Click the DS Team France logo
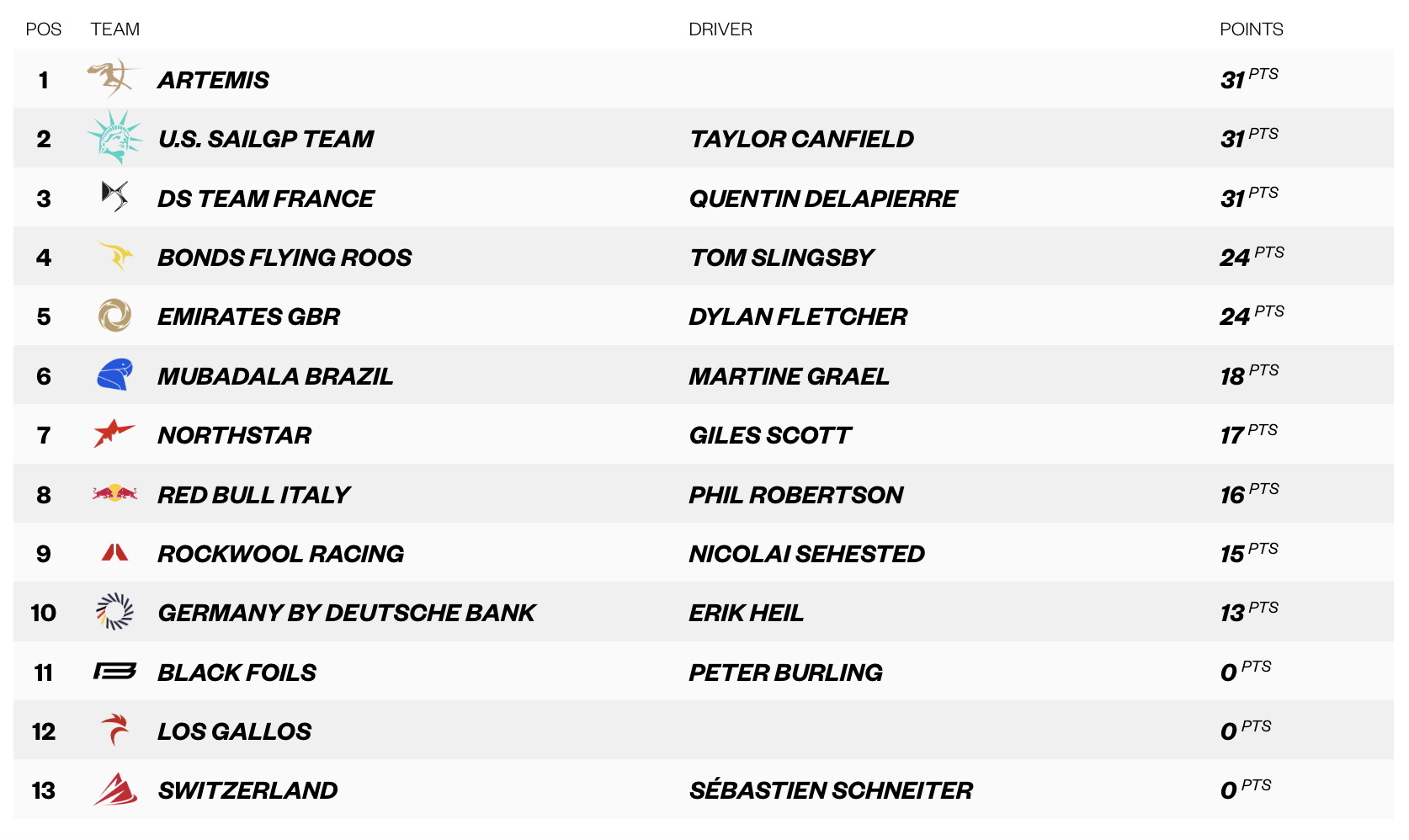This screenshot has height=840, width=1409. 114,197
